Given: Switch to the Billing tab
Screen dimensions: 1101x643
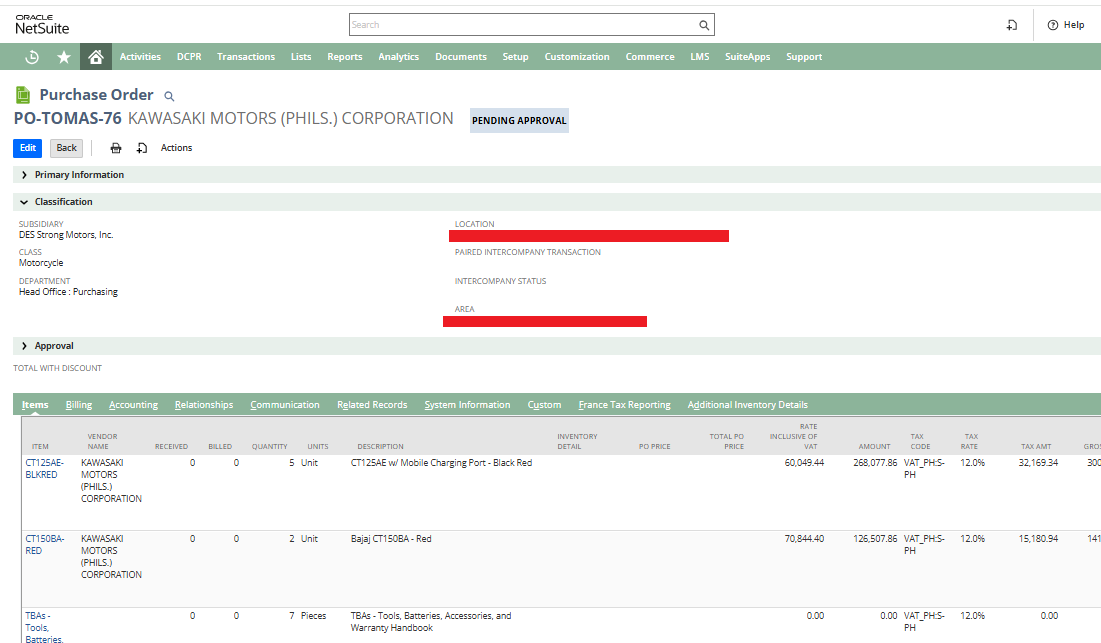Looking at the screenshot, I should (x=79, y=405).
